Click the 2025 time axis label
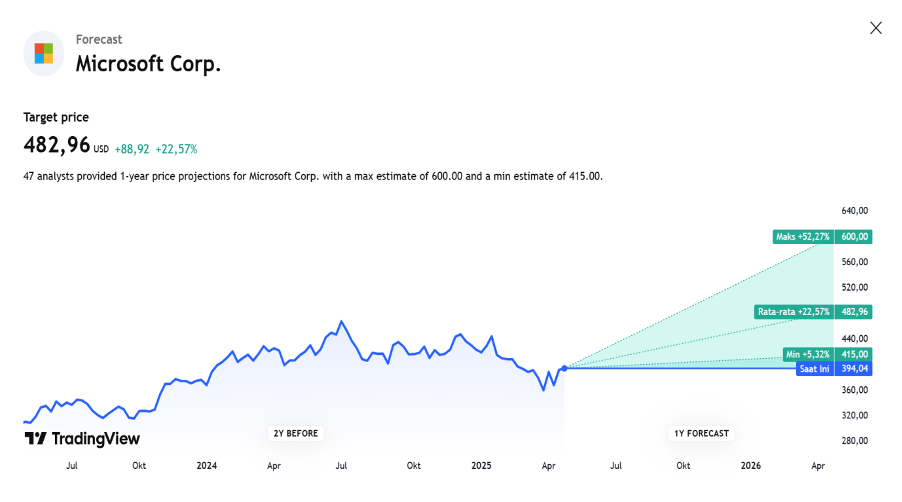Screen dimensions: 902x502 (481, 466)
